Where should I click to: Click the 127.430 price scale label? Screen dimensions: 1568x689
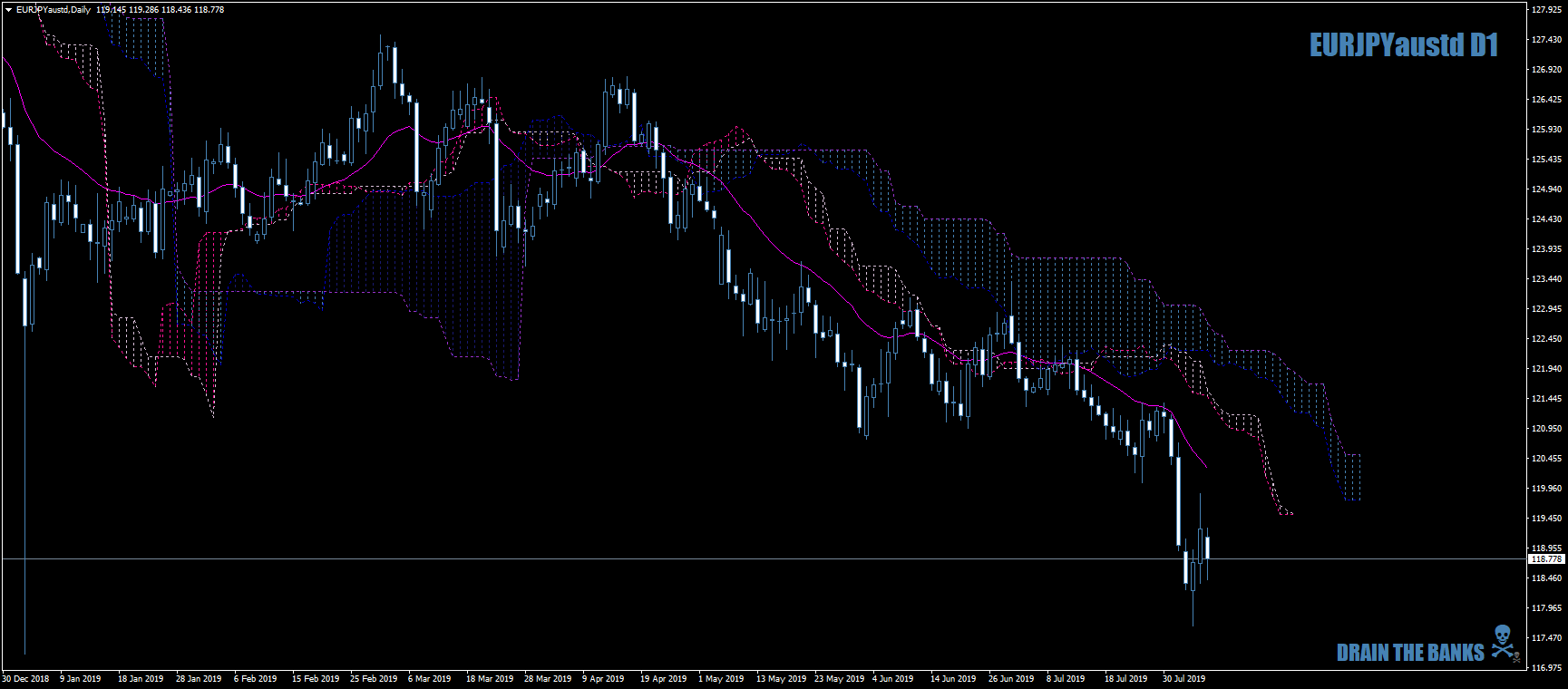[x=1547, y=40]
